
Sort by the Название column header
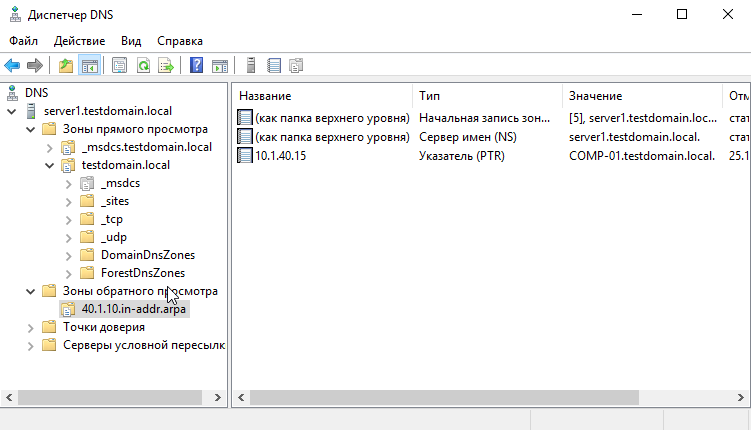pyautogui.click(x=320, y=95)
